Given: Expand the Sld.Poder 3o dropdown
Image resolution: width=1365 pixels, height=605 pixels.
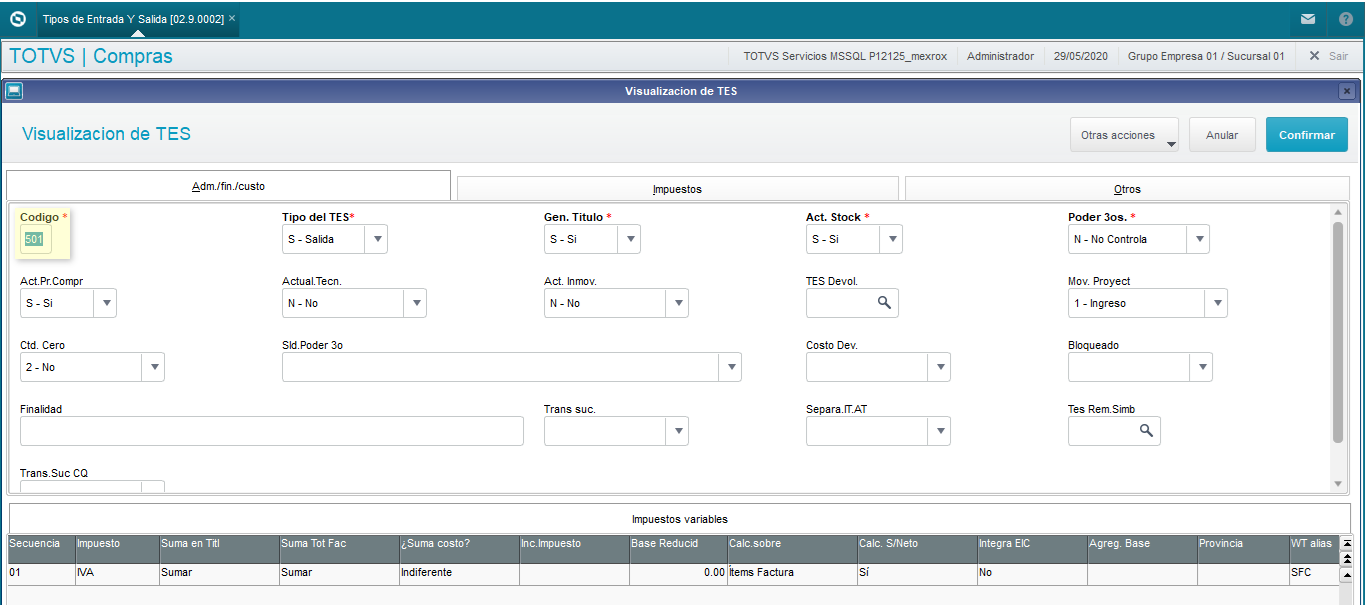Looking at the screenshot, I should (730, 367).
